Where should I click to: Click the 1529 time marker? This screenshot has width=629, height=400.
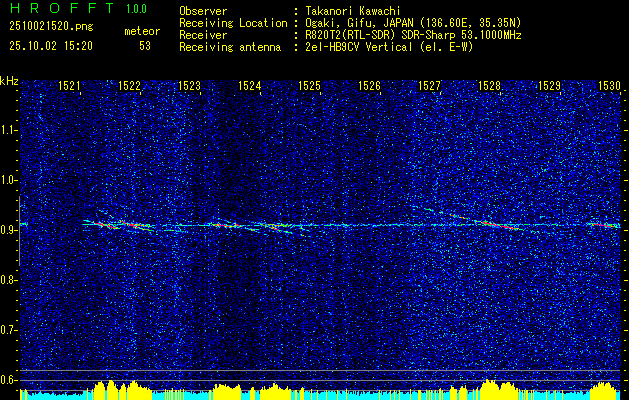[x=549, y=85]
